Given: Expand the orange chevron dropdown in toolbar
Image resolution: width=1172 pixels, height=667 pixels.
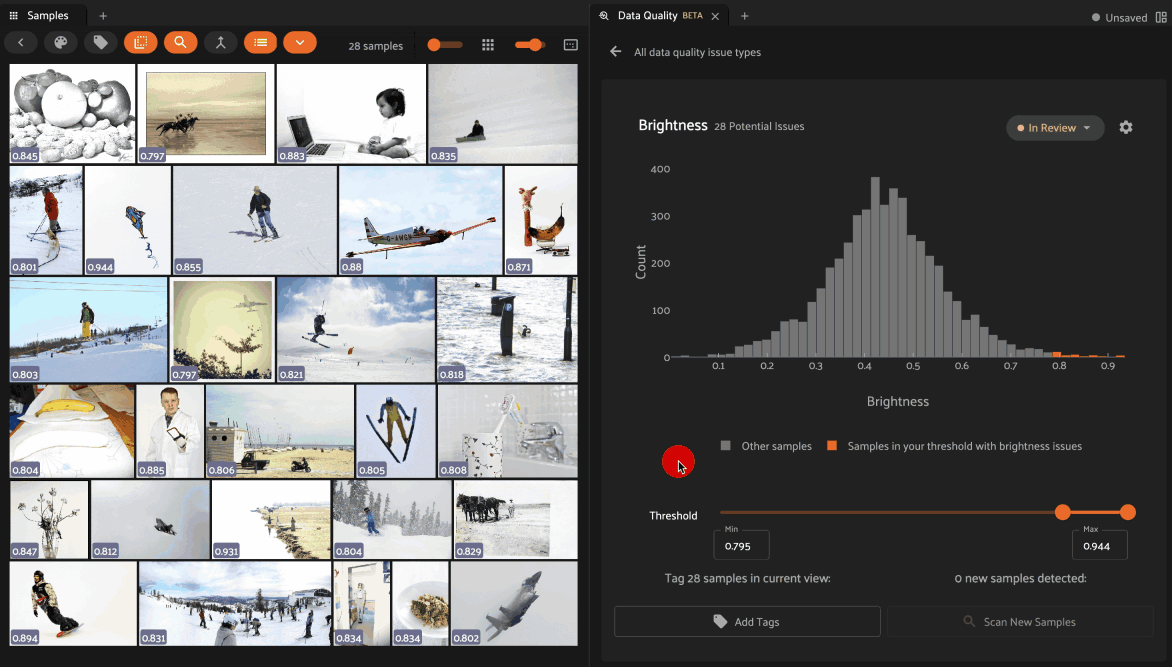Looking at the screenshot, I should tap(300, 43).
